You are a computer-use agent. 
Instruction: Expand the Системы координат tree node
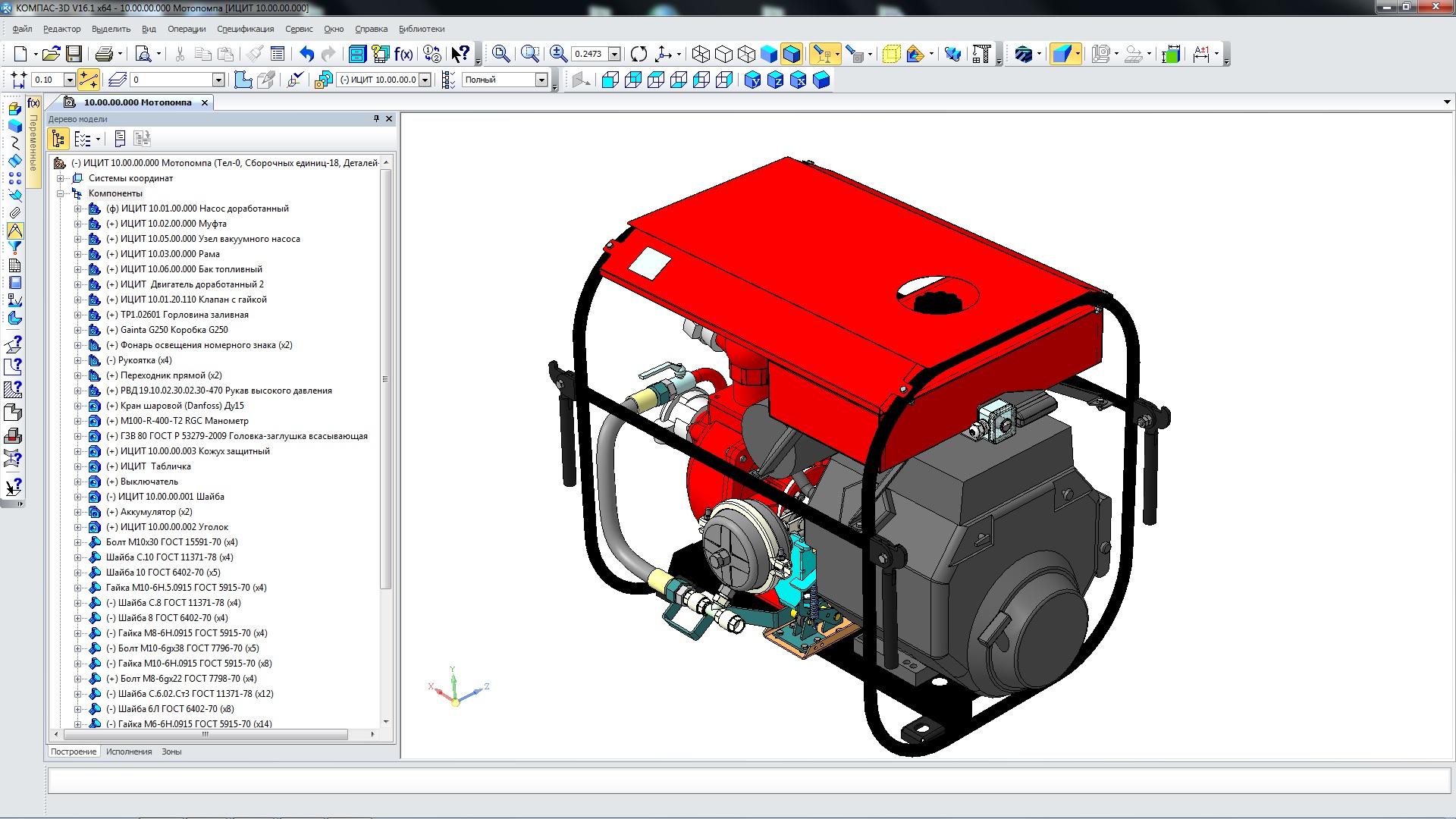61,178
